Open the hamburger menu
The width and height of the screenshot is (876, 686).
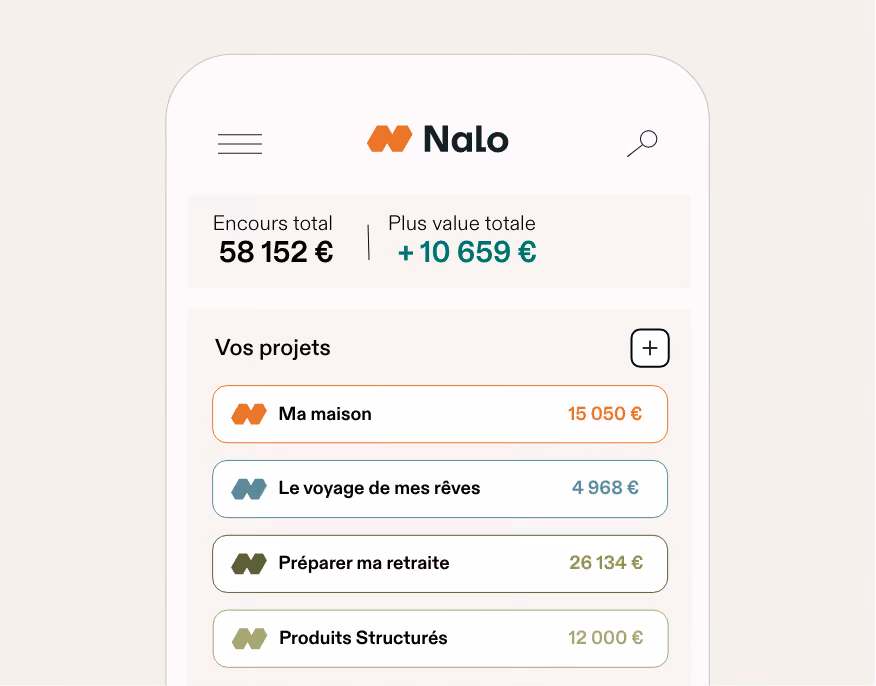pyautogui.click(x=240, y=144)
